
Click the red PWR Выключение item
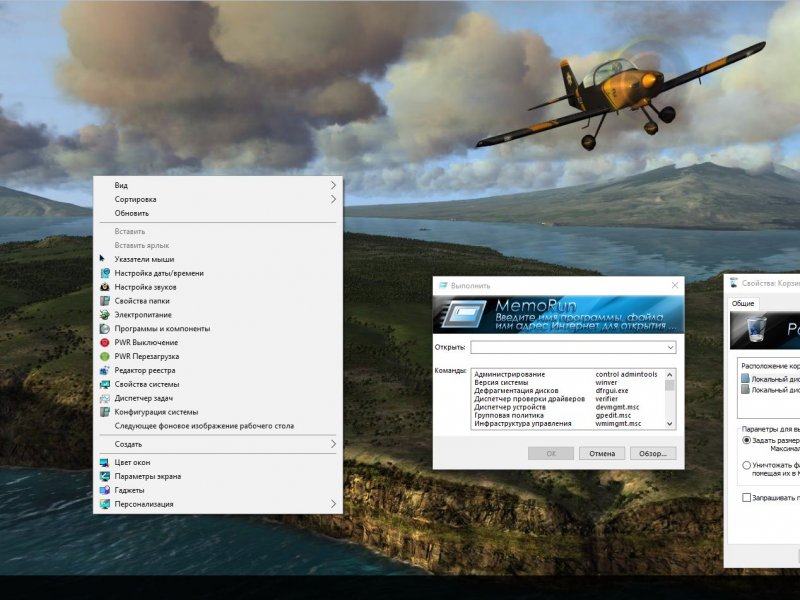(x=218, y=342)
